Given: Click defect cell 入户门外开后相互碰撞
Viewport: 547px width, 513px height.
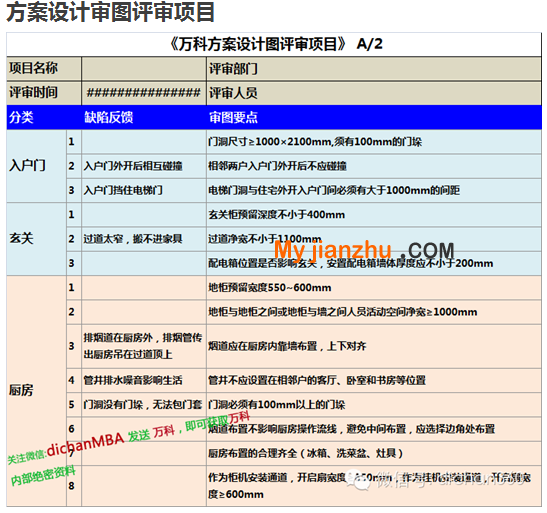Looking at the screenshot, I should pyautogui.click(x=144, y=166).
